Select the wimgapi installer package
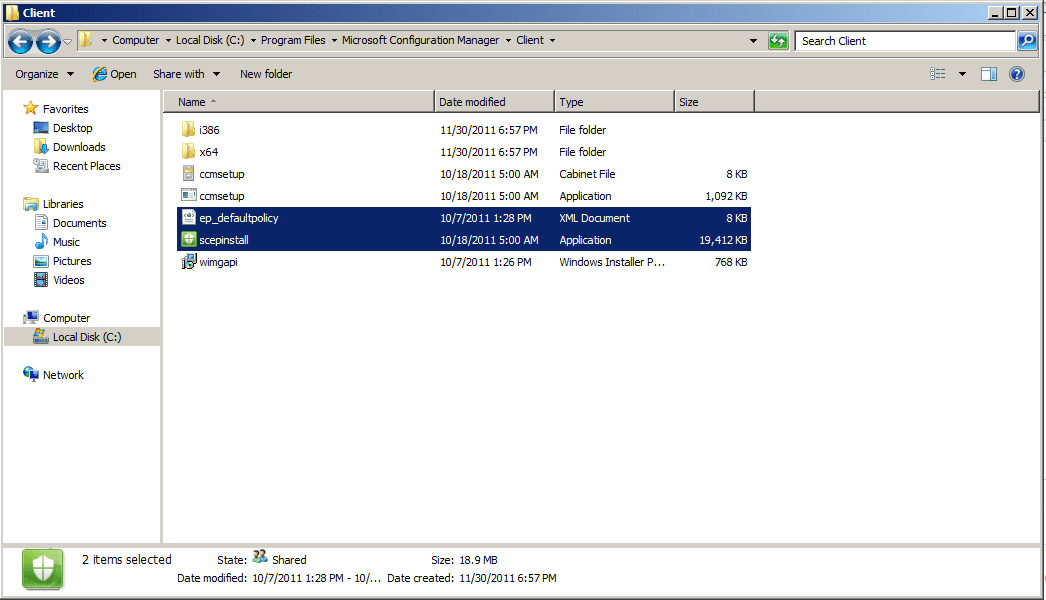This screenshot has height=600, width=1046. 464,262
